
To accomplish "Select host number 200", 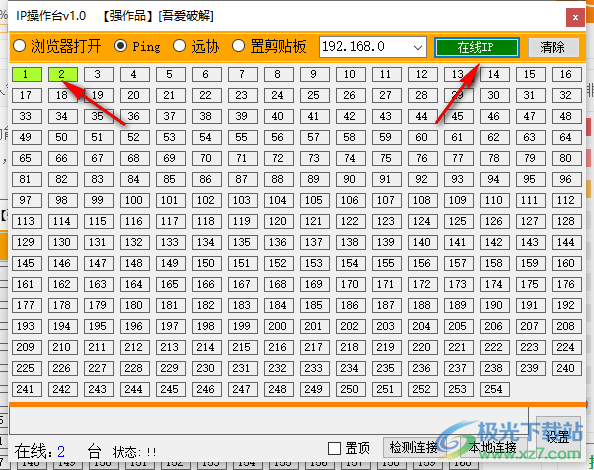I will [x=278, y=326].
